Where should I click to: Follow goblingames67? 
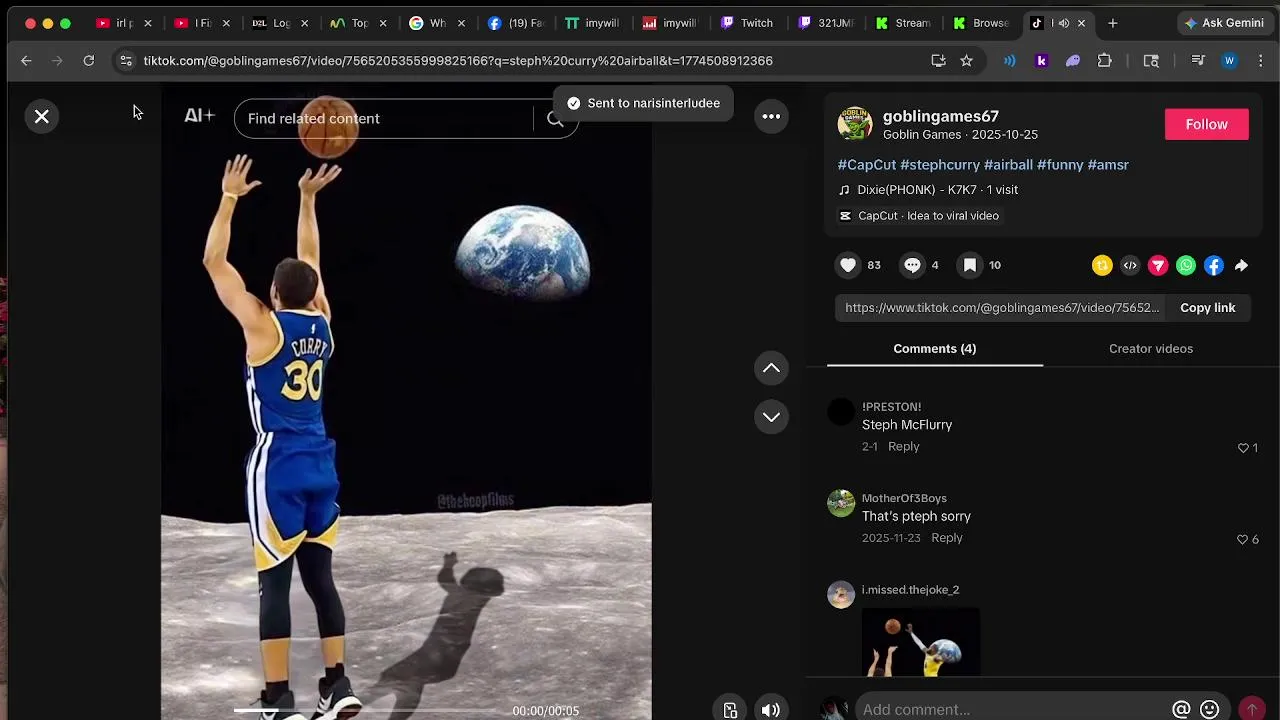point(1206,124)
